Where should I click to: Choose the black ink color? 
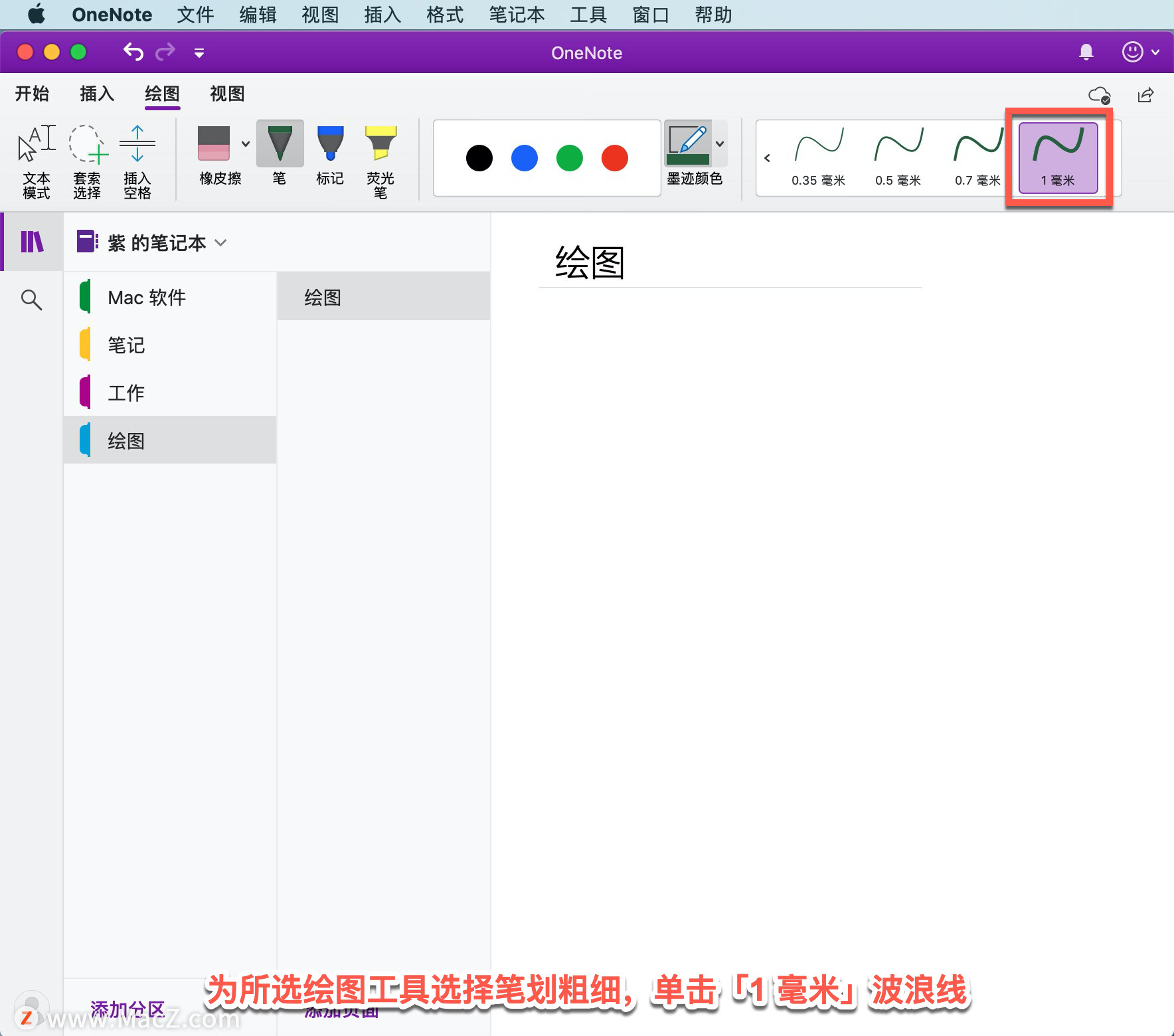(479, 158)
